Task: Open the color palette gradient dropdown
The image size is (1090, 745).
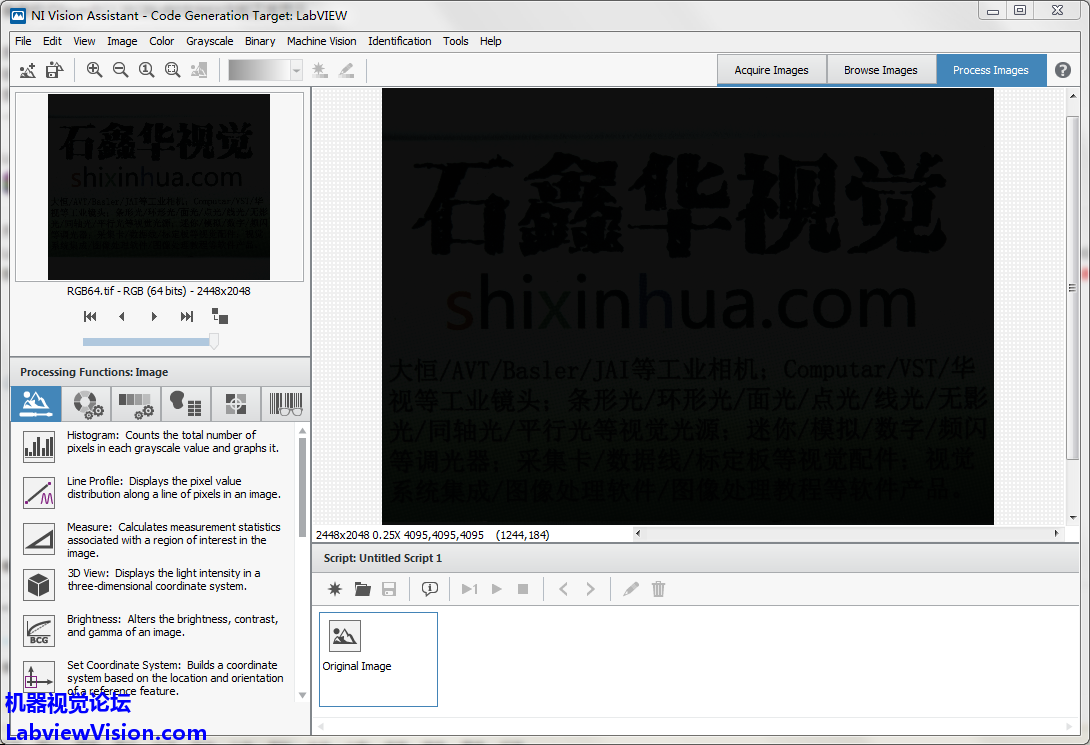Action: tap(296, 70)
